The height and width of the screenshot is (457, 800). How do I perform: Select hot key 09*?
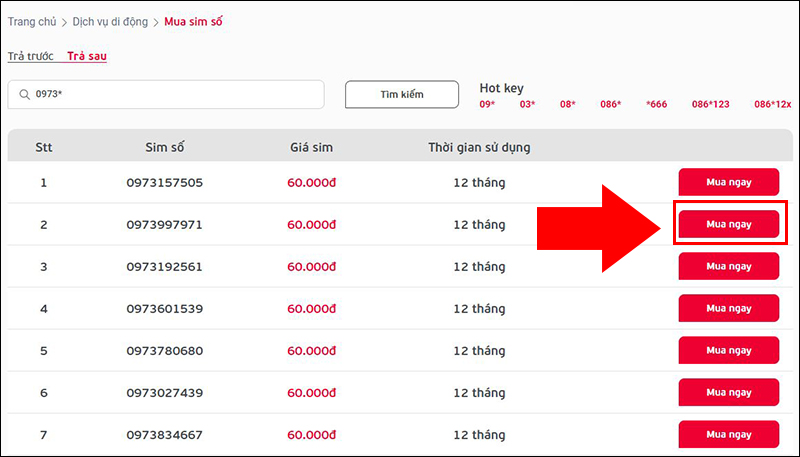pyautogui.click(x=487, y=104)
